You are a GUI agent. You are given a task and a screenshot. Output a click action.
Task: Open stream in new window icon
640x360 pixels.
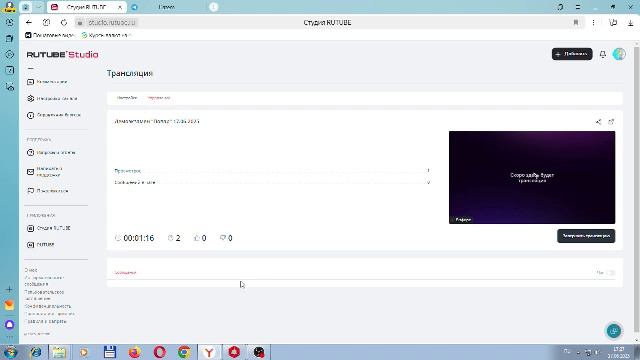coord(611,122)
